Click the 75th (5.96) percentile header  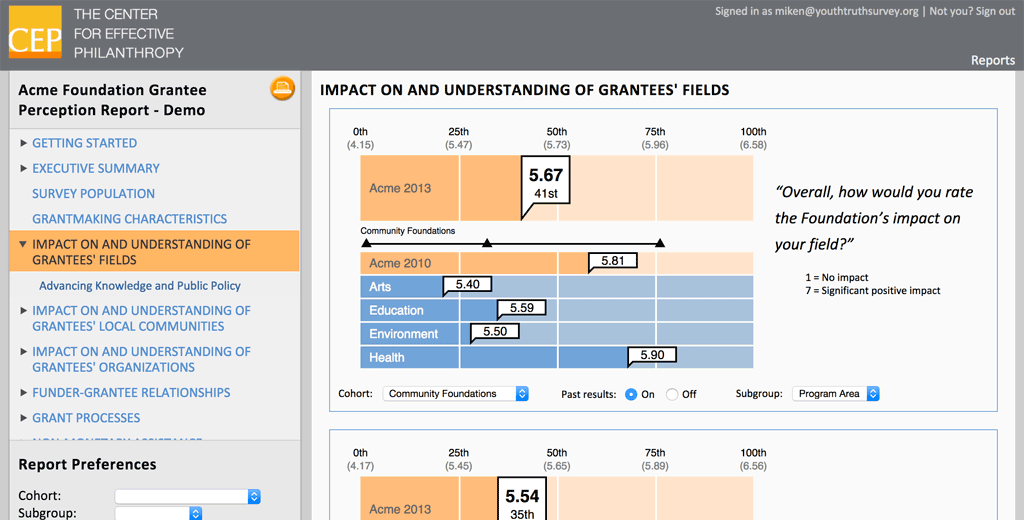[x=655, y=138]
